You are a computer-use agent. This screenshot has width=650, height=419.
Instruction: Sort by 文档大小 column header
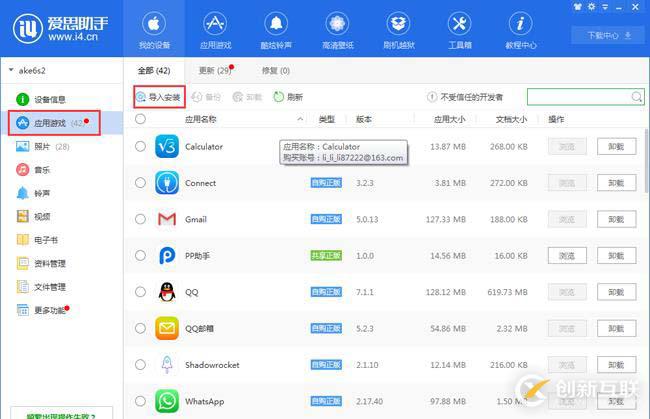511,119
